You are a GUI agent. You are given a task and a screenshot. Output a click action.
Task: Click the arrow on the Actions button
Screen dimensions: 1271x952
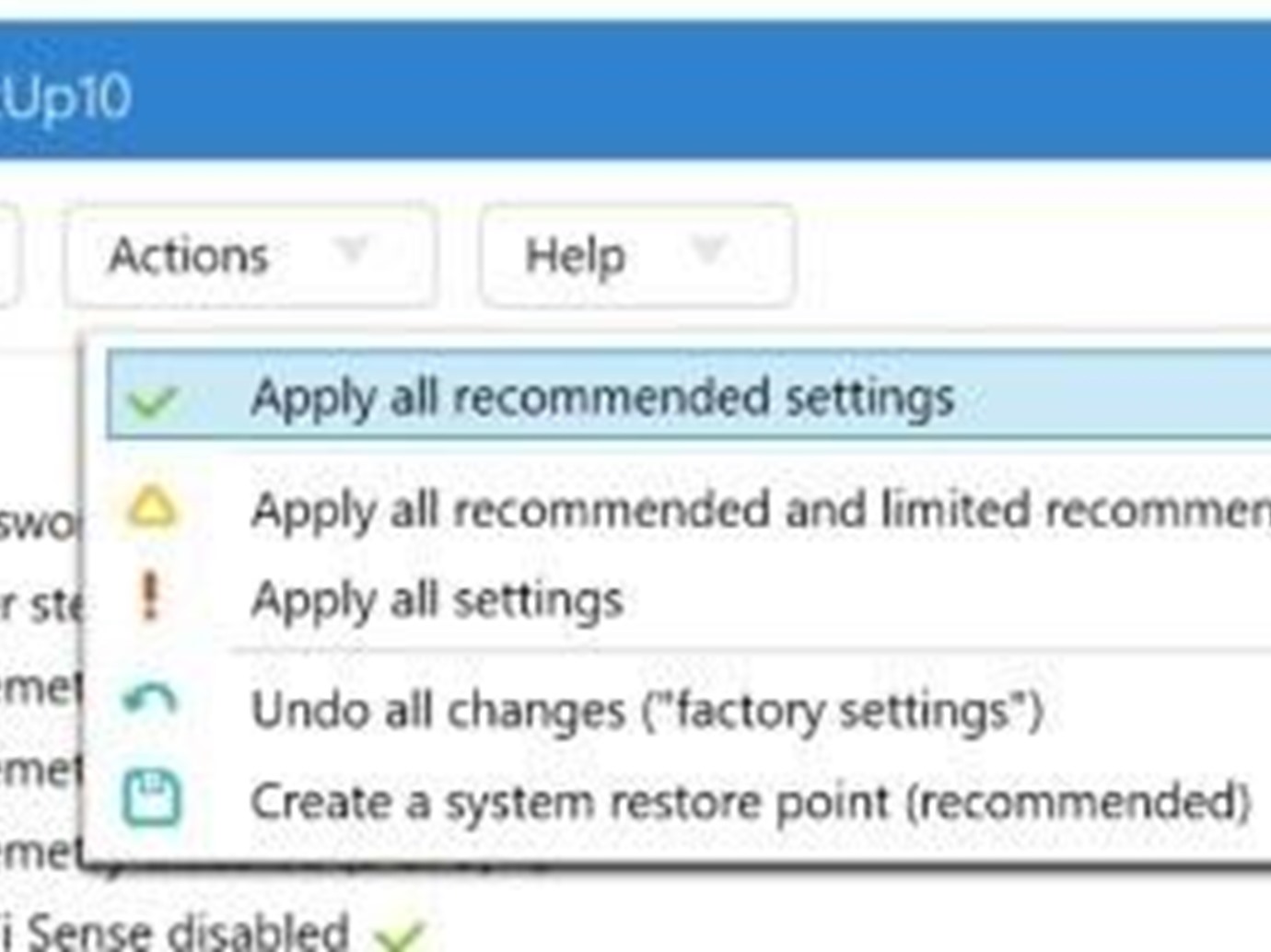click(x=352, y=249)
